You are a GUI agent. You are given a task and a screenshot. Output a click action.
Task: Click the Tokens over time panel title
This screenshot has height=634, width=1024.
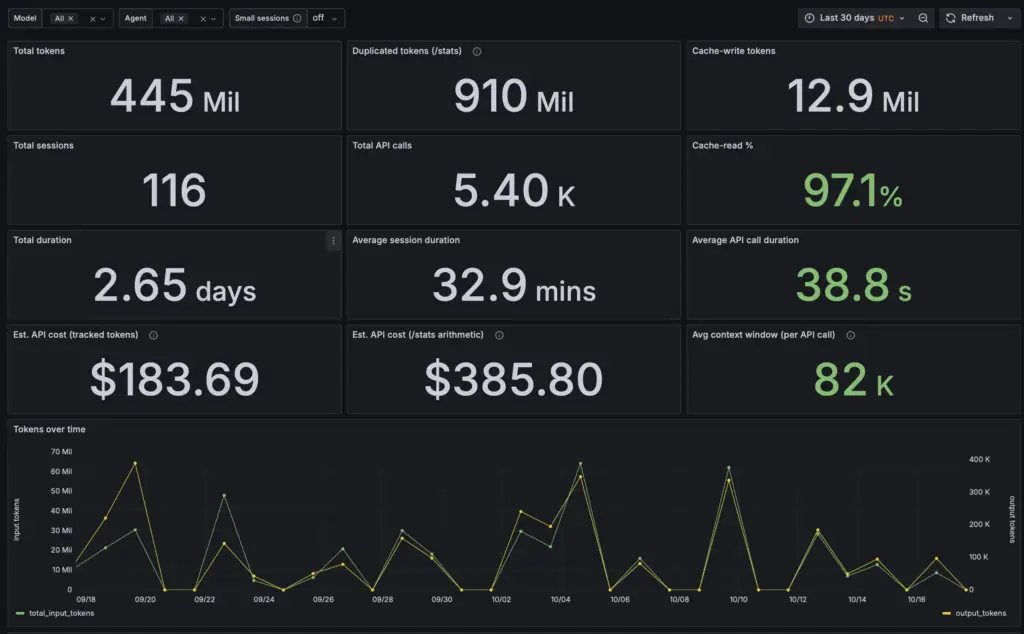[49, 430]
